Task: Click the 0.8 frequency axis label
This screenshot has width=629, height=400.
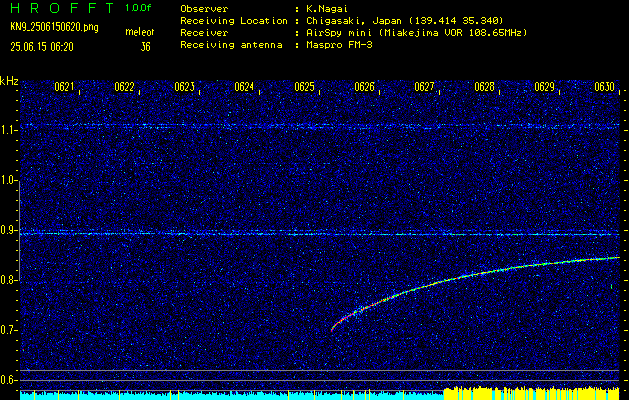Action: coord(8,280)
